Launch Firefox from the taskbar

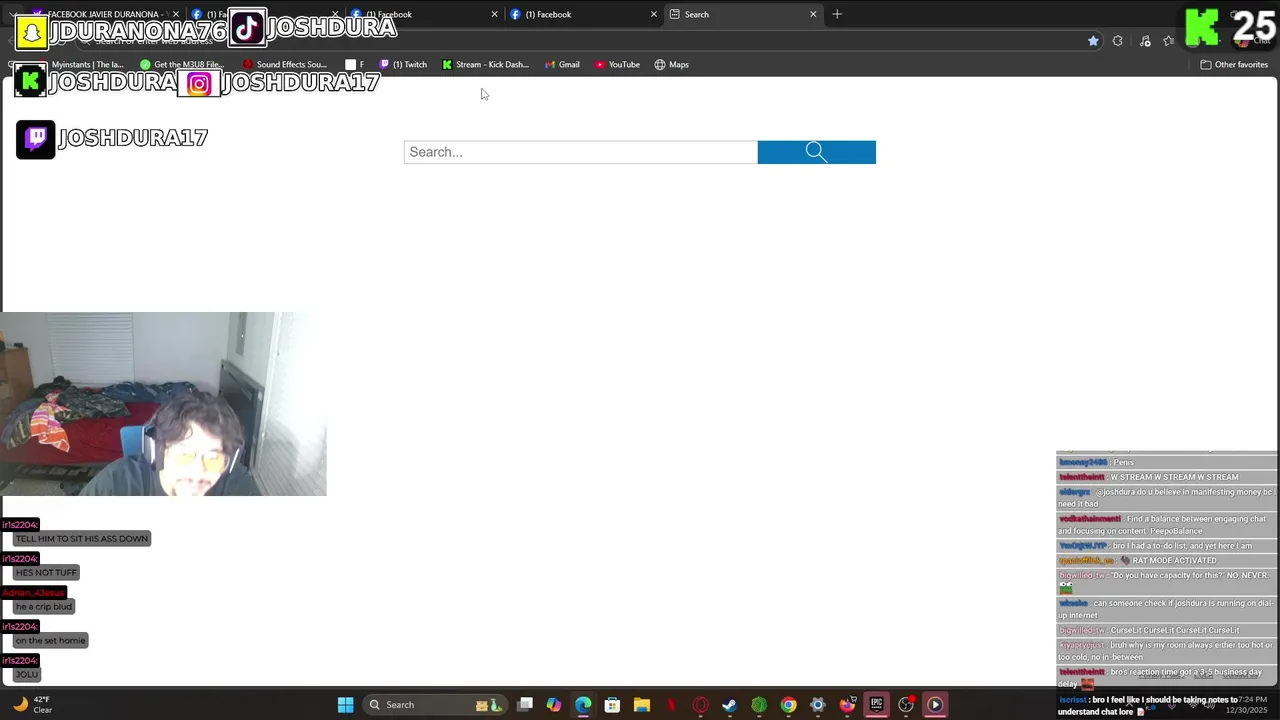point(847,705)
